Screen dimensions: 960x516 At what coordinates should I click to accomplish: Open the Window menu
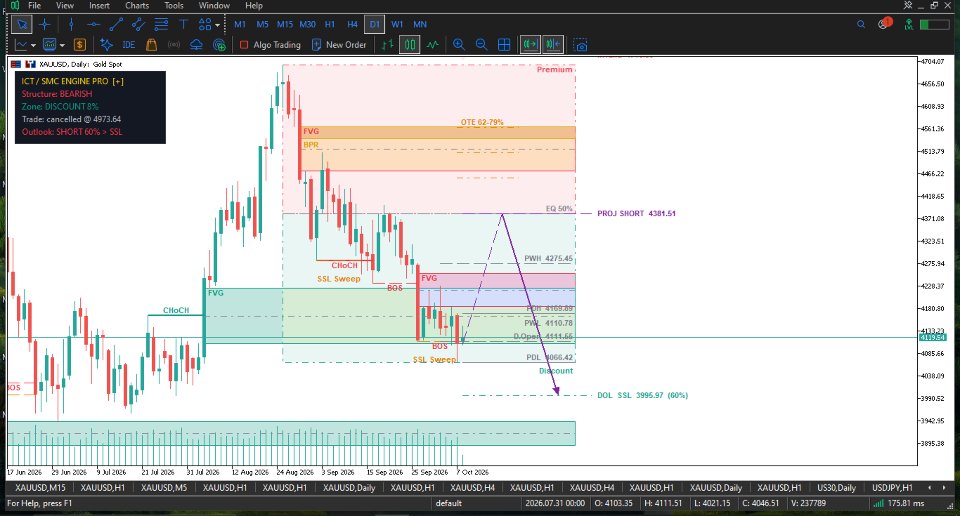tap(214, 6)
